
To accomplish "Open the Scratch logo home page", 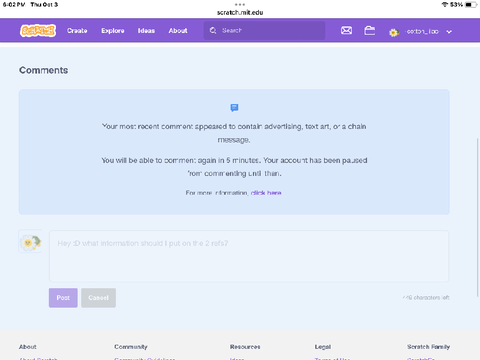I will coord(38,31).
